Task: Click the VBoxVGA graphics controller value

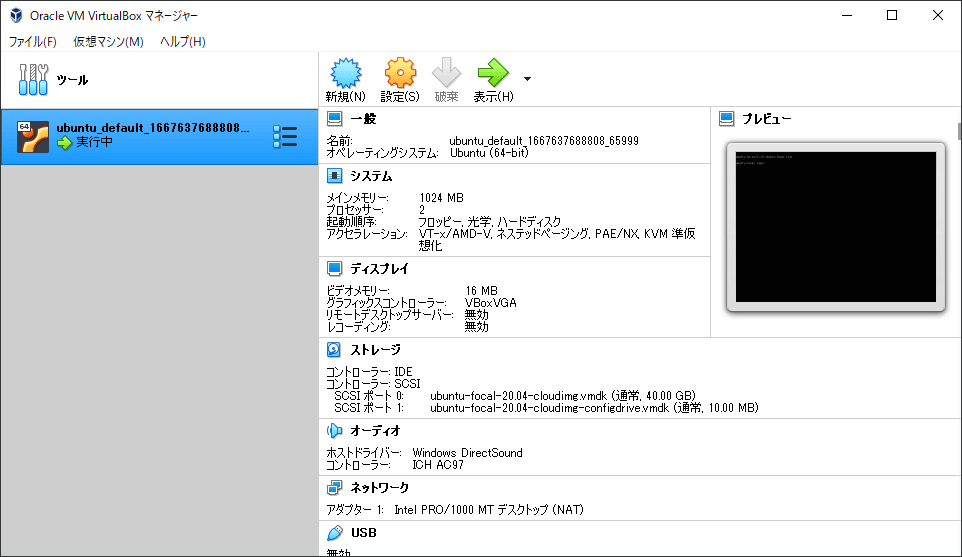Action: click(x=490, y=303)
